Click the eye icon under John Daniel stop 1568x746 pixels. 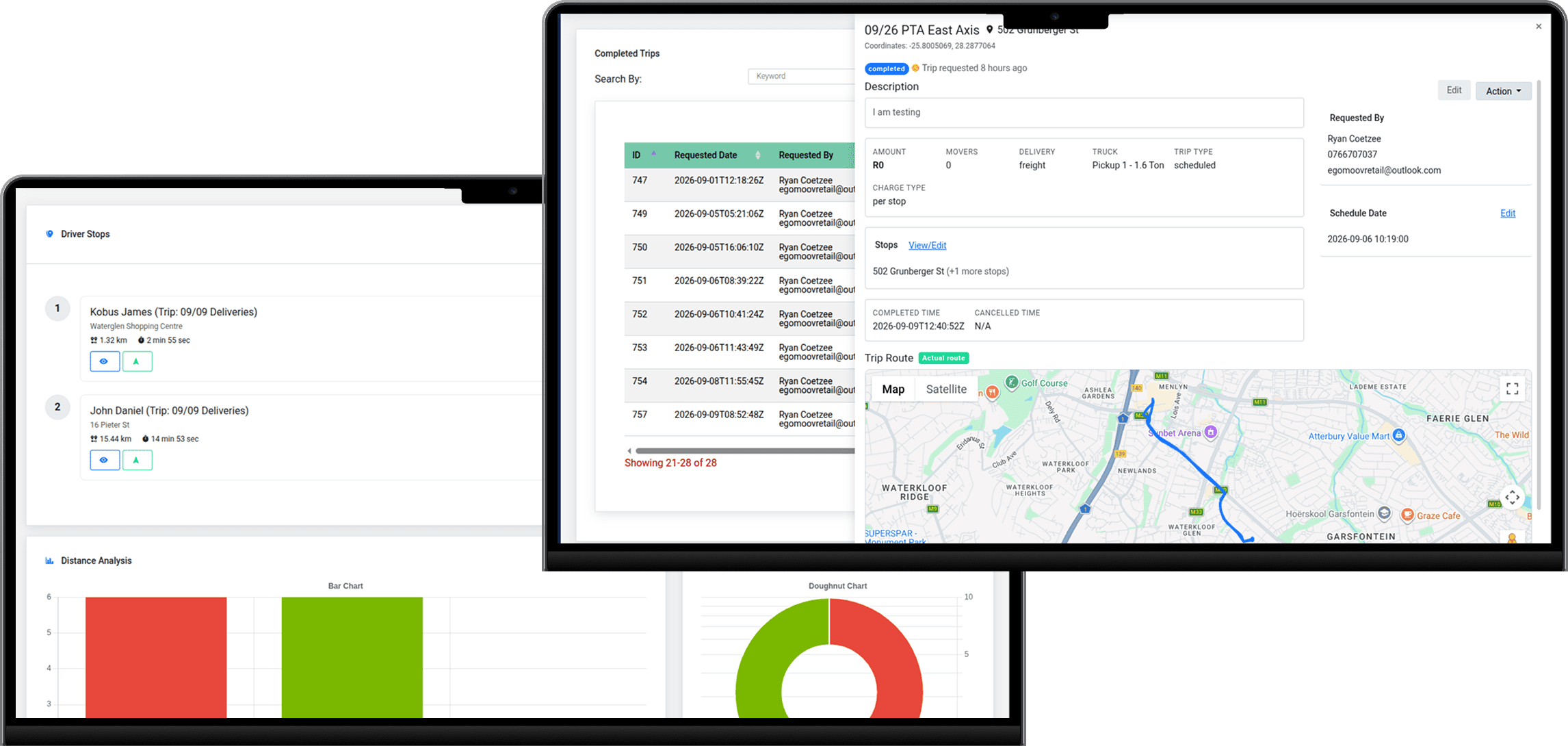pos(105,460)
